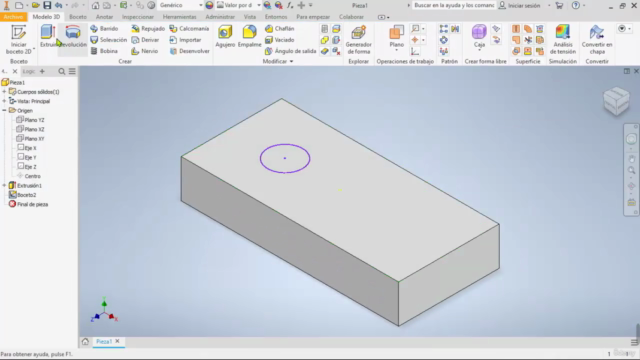The width and height of the screenshot is (640, 360).
Task: Select the Caja freeform box tool
Action: coord(479,36)
